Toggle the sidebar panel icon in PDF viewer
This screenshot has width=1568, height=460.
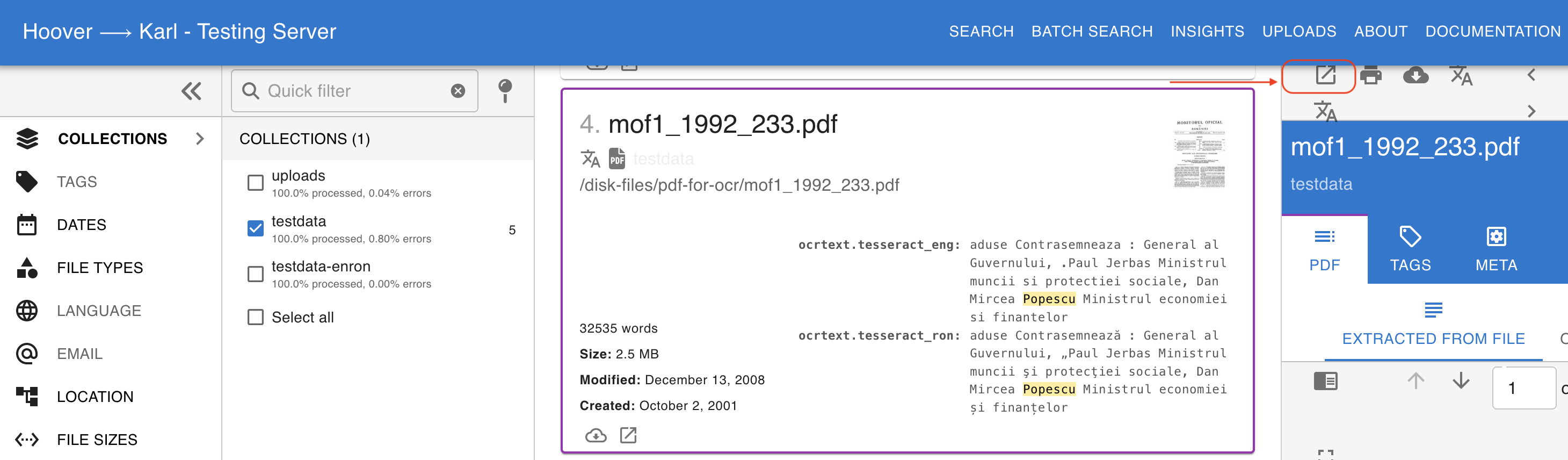point(1325,382)
